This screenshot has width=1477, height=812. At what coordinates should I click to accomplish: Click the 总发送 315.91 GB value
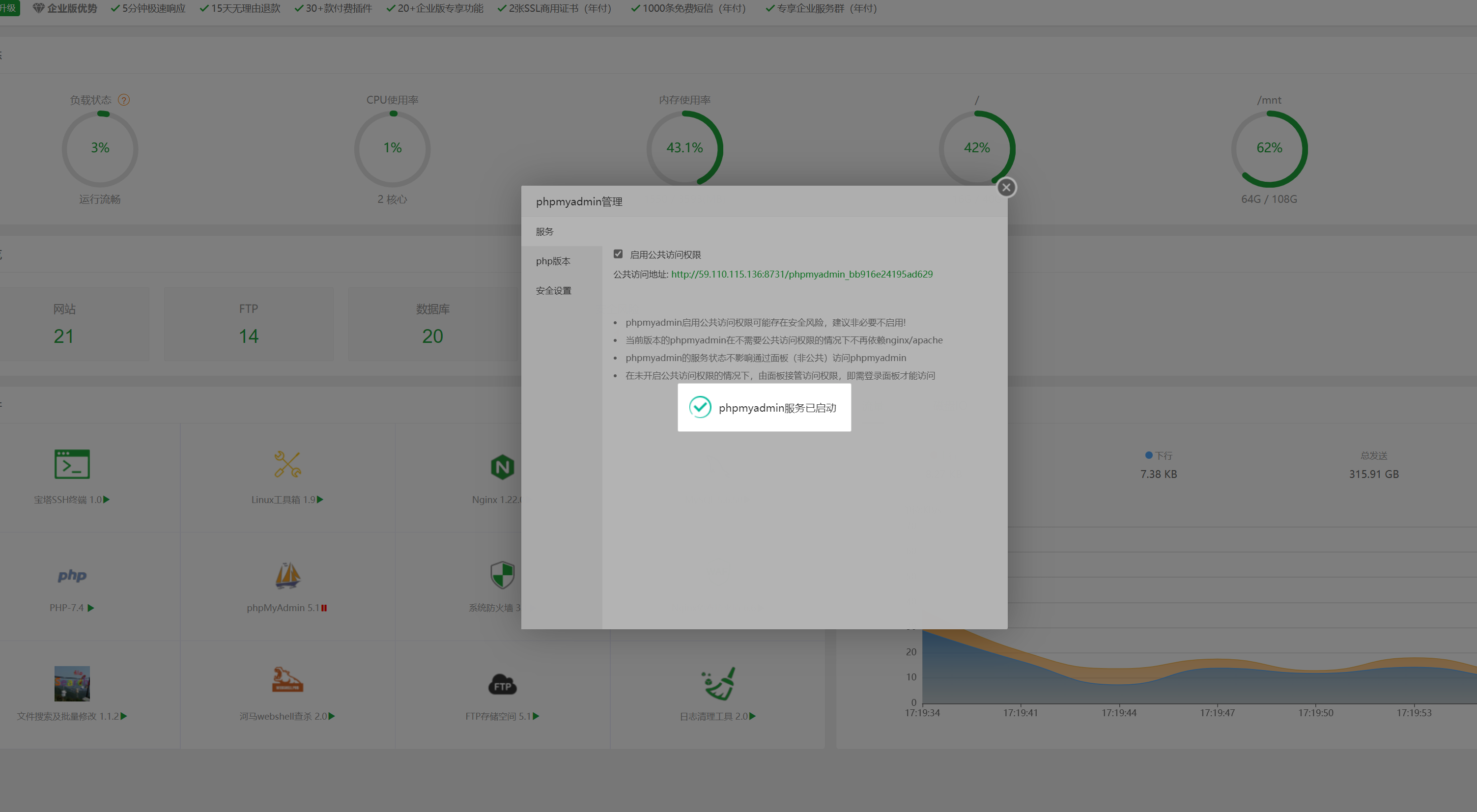[x=1374, y=474]
